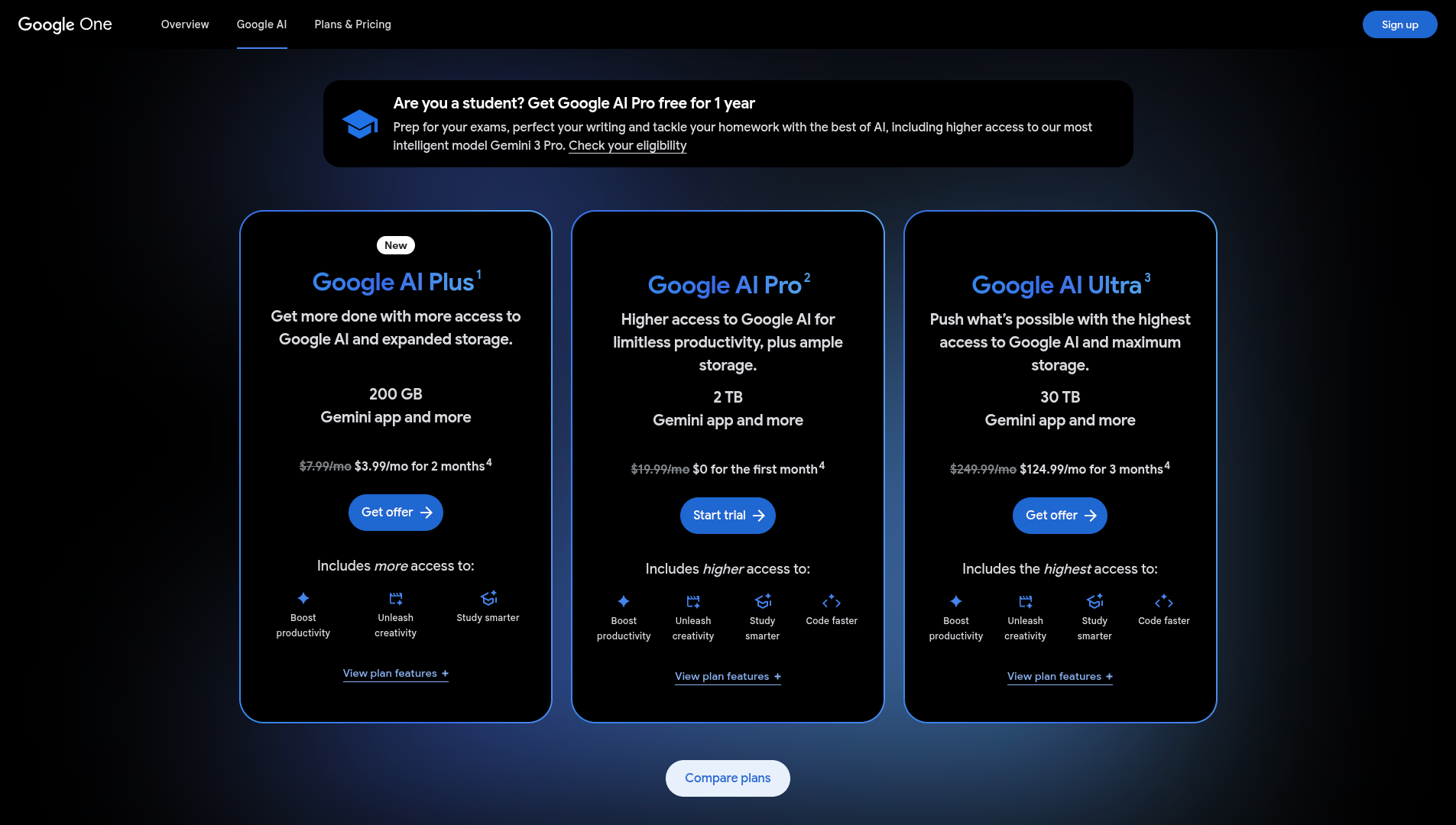
Task: Click Study smarter icon in AI Pro card
Action: coord(763,601)
